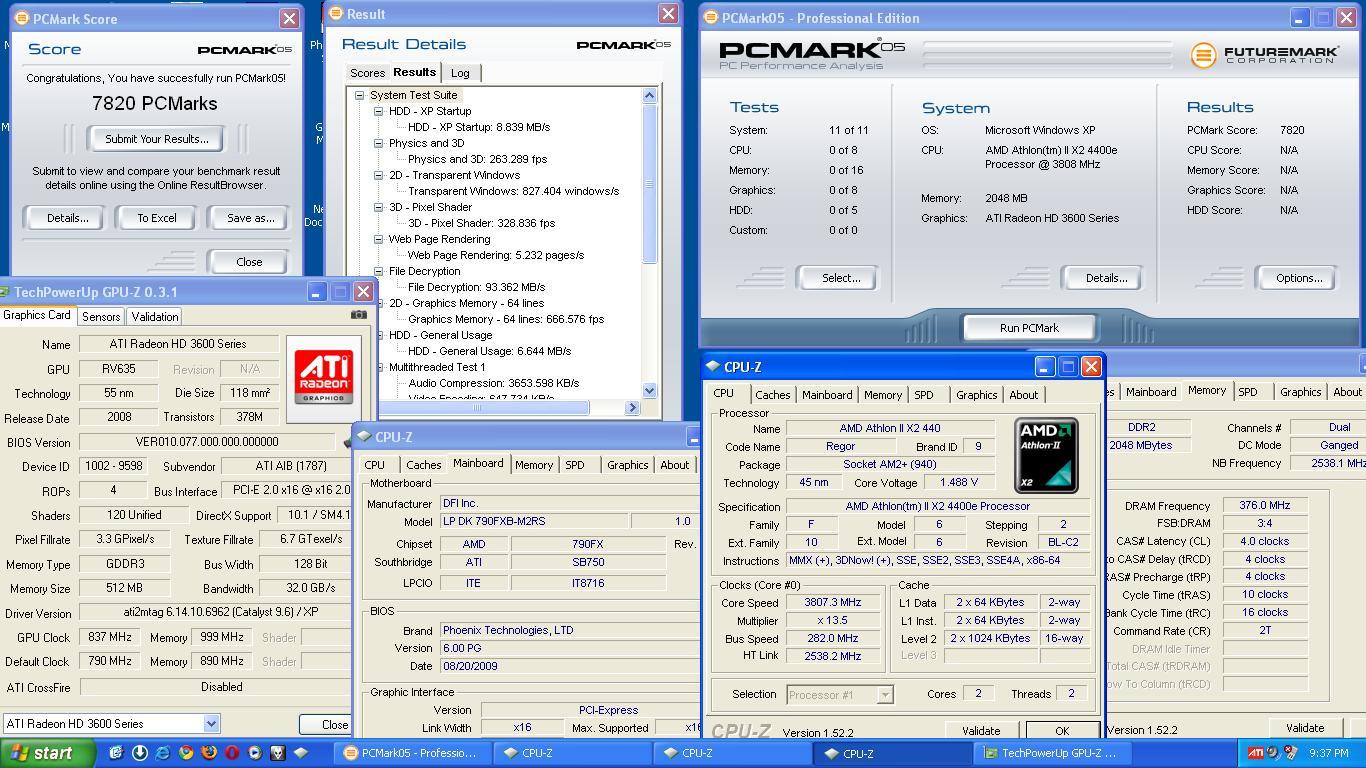Collapse the 2D - Transparent Windows node
Image resolution: width=1366 pixels, height=768 pixels.
pyautogui.click(x=379, y=175)
